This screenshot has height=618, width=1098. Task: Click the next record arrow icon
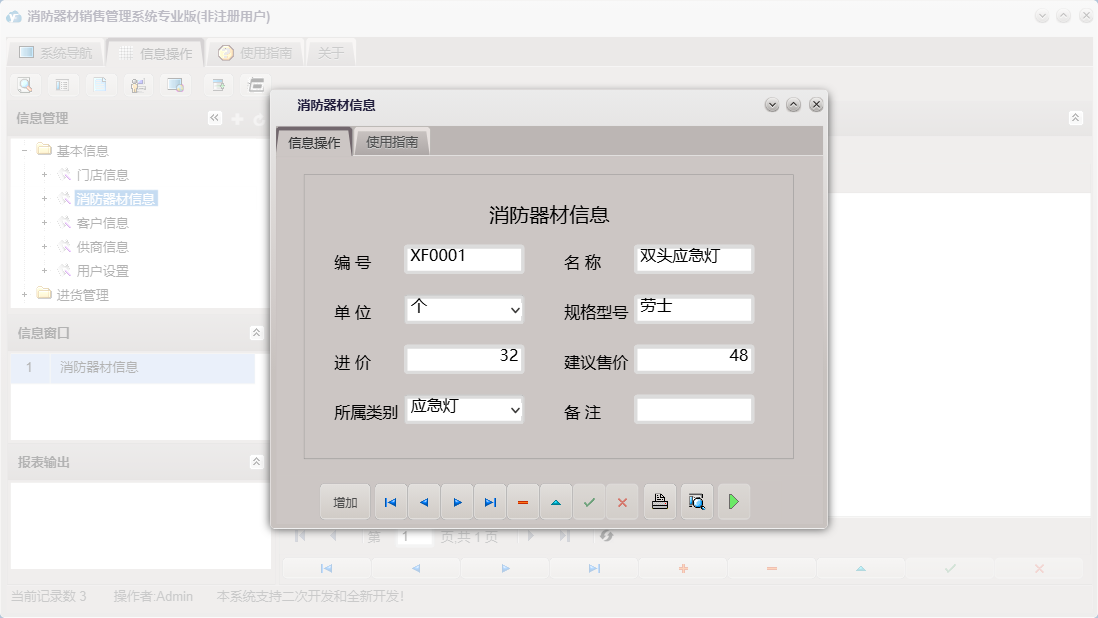coord(457,501)
